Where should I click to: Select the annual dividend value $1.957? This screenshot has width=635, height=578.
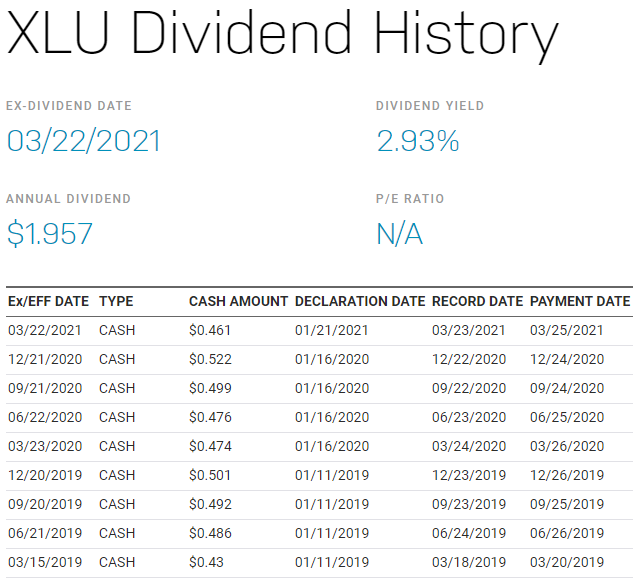click(50, 234)
